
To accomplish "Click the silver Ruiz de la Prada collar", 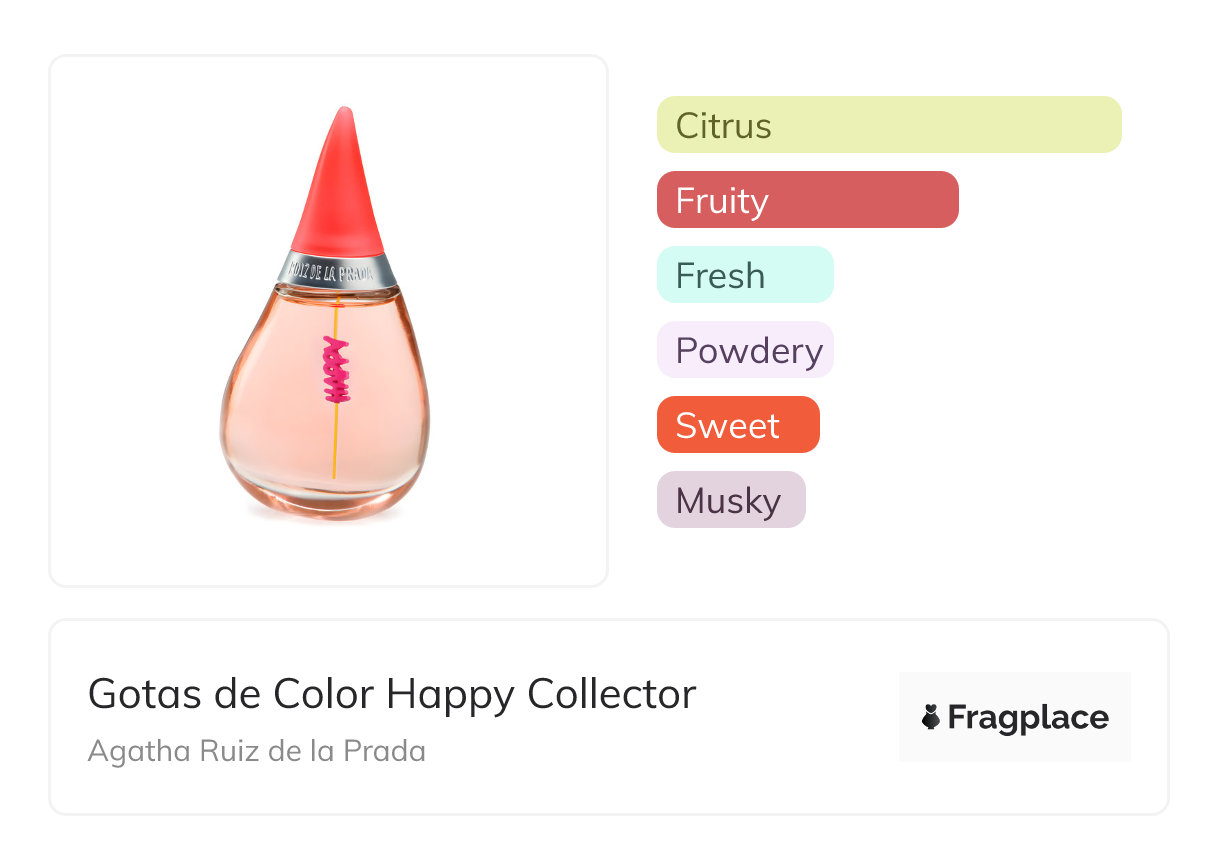I will click(x=337, y=270).
